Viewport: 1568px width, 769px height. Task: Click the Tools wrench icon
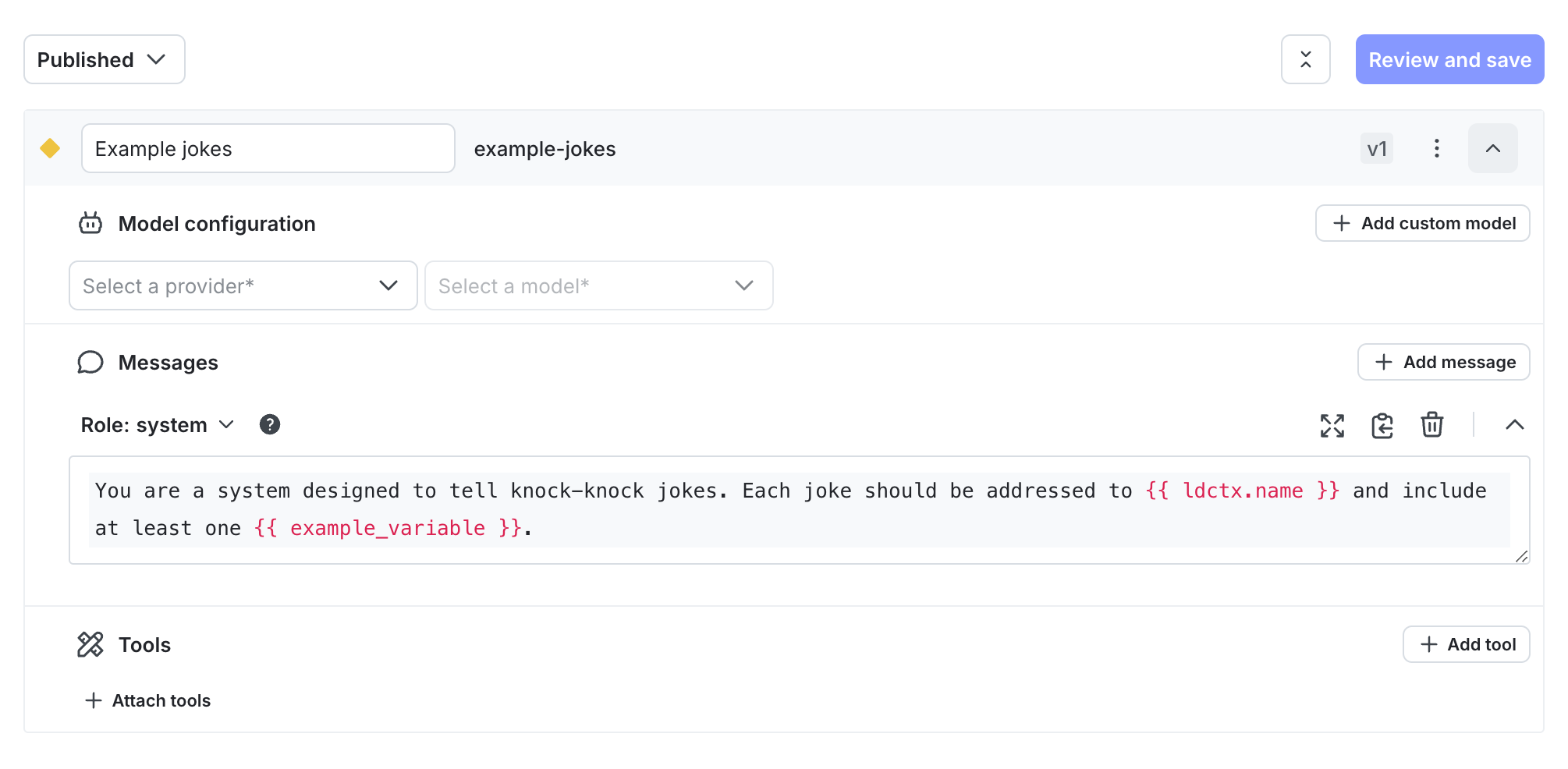(x=91, y=644)
